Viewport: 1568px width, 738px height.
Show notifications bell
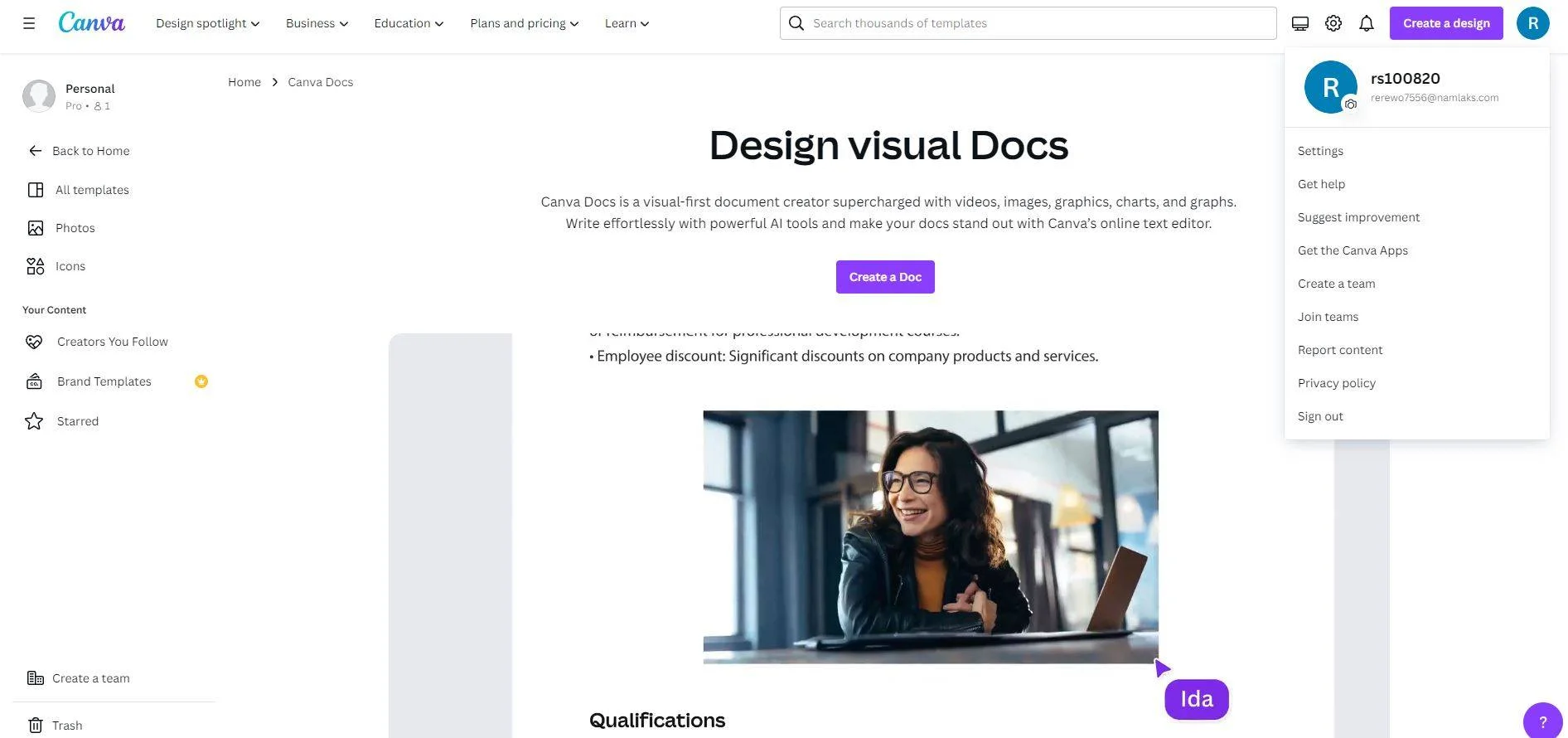click(x=1367, y=23)
